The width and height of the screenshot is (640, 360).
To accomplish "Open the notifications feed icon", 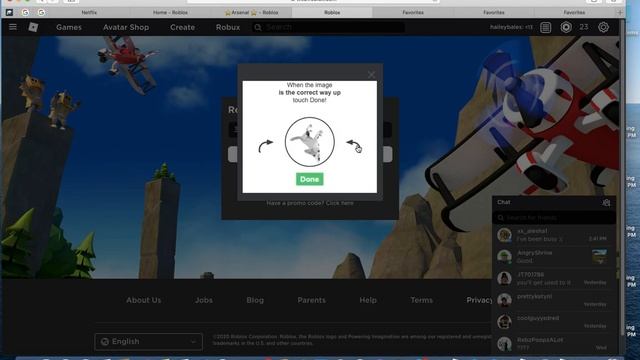I will click(x=545, y=27).
